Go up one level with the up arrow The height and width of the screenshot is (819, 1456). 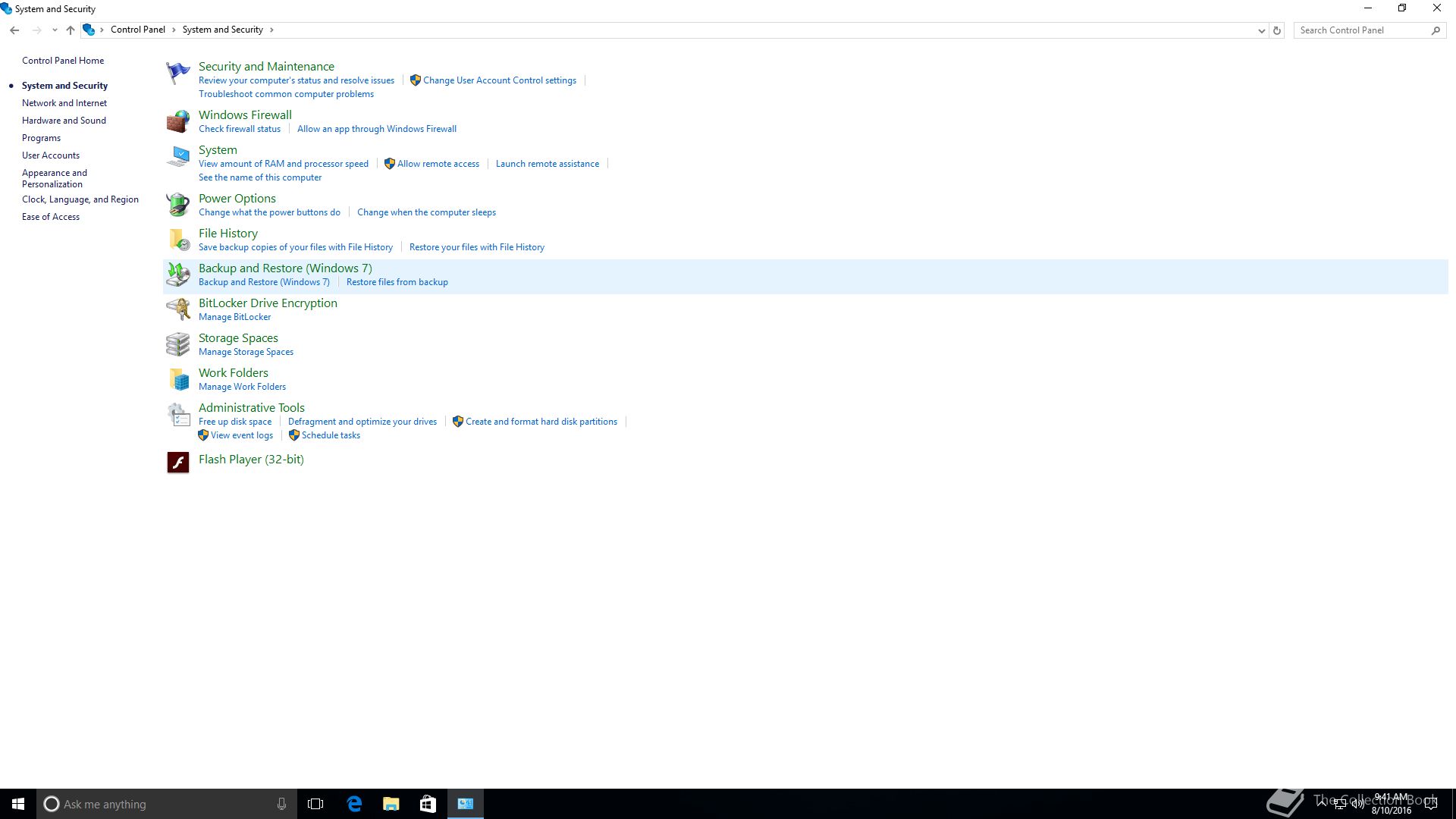click(x=71, y=30)
